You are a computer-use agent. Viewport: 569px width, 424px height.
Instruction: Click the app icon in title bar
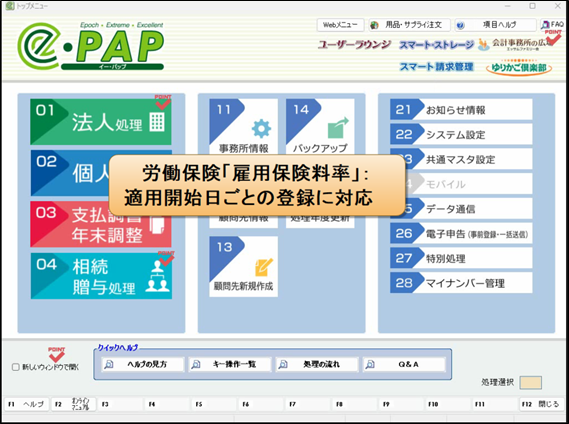(10, 6)
